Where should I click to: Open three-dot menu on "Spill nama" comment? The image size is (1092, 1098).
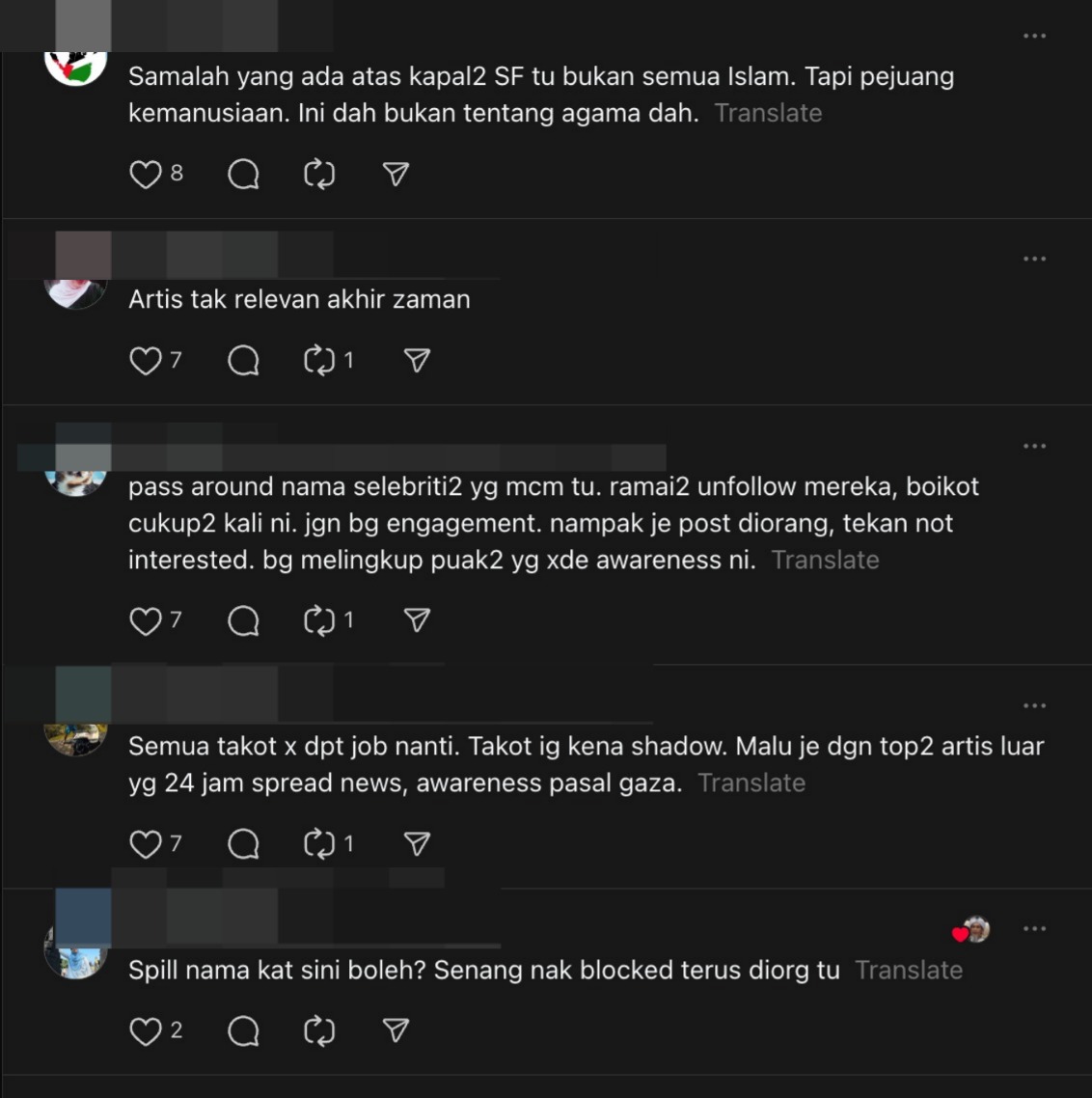point(1034,928)
